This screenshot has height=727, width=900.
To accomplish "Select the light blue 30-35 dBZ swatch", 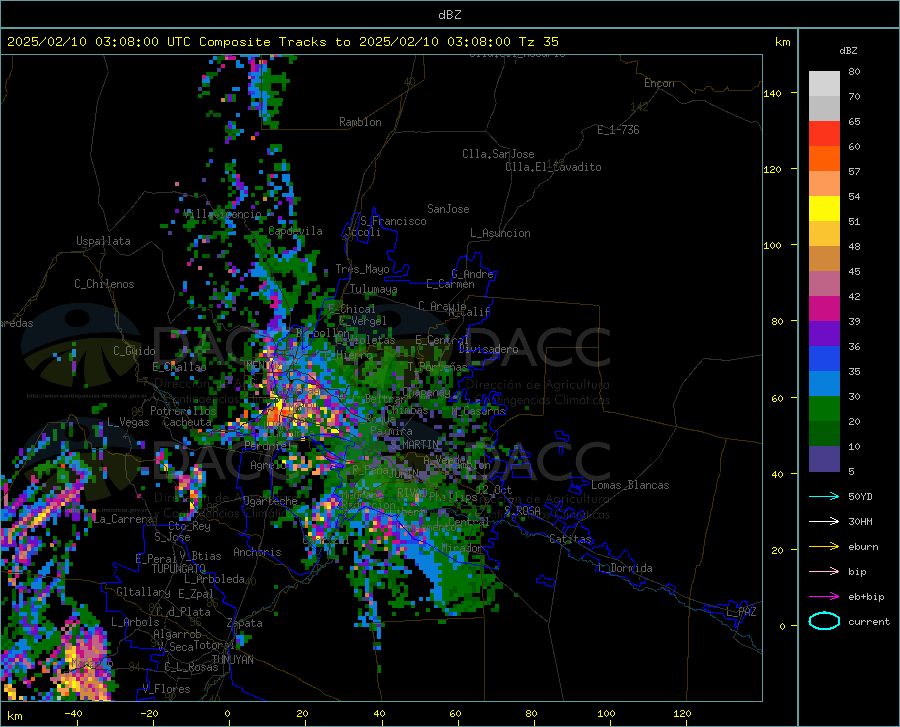I will coord(824,384).
